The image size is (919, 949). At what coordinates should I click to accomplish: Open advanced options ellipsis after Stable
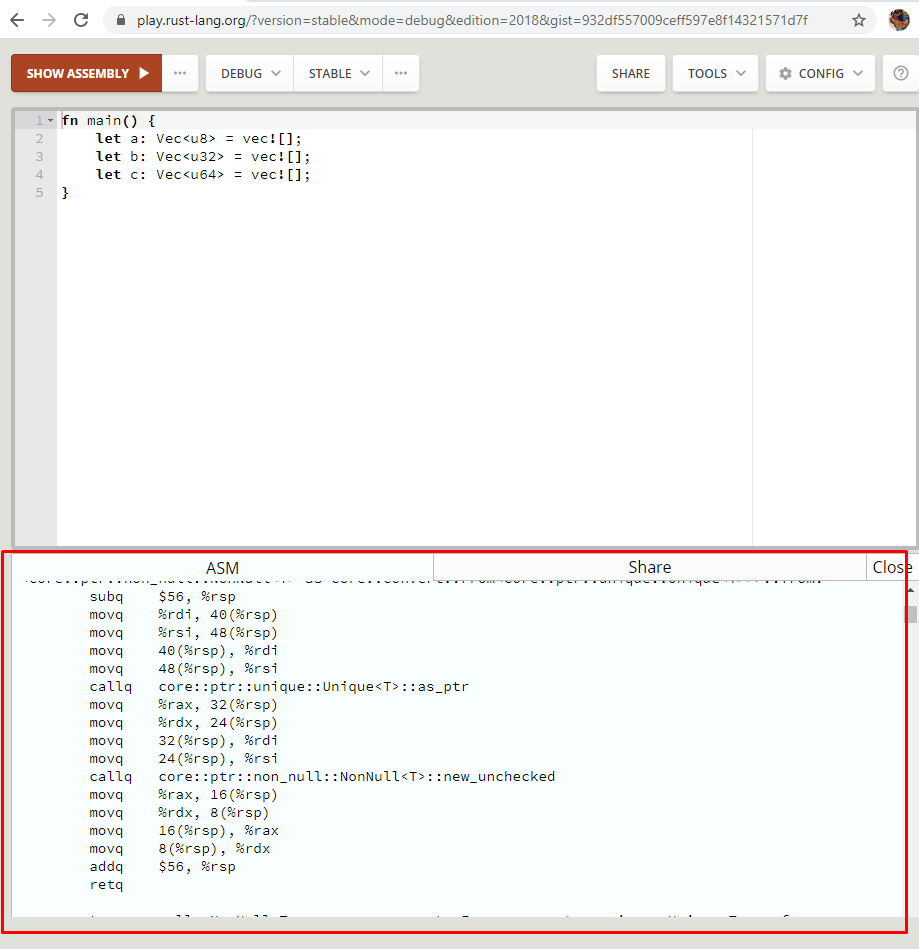[x=401, y=73]
